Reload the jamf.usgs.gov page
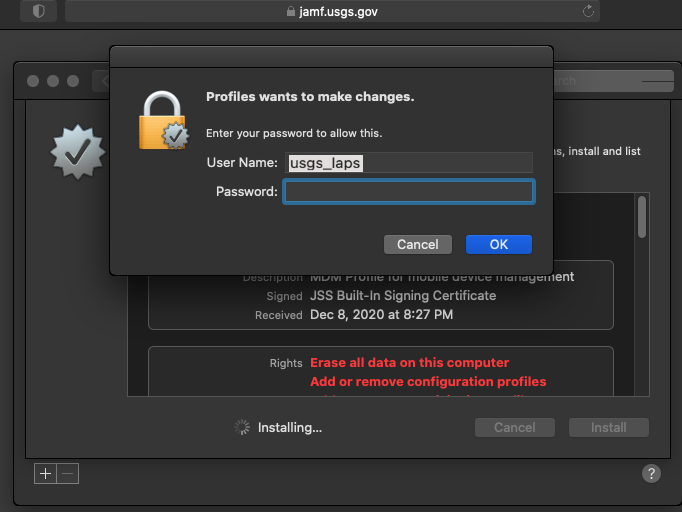This screenshot has height=512, width=682. [588, 11]
